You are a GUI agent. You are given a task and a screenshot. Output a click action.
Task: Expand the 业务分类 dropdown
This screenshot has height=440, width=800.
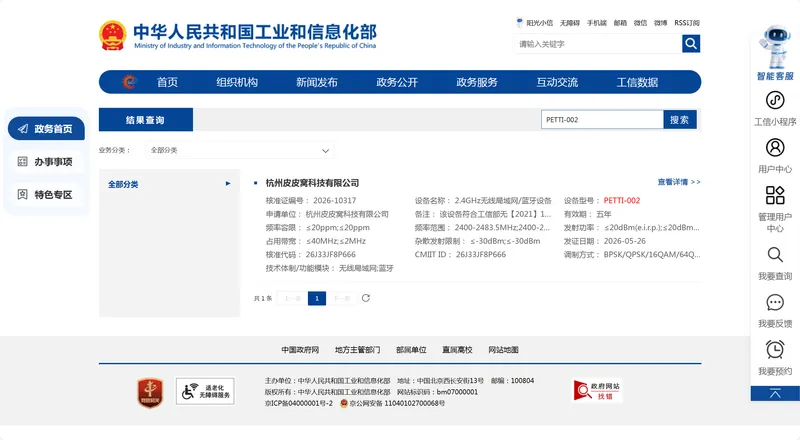coord(239,151)
